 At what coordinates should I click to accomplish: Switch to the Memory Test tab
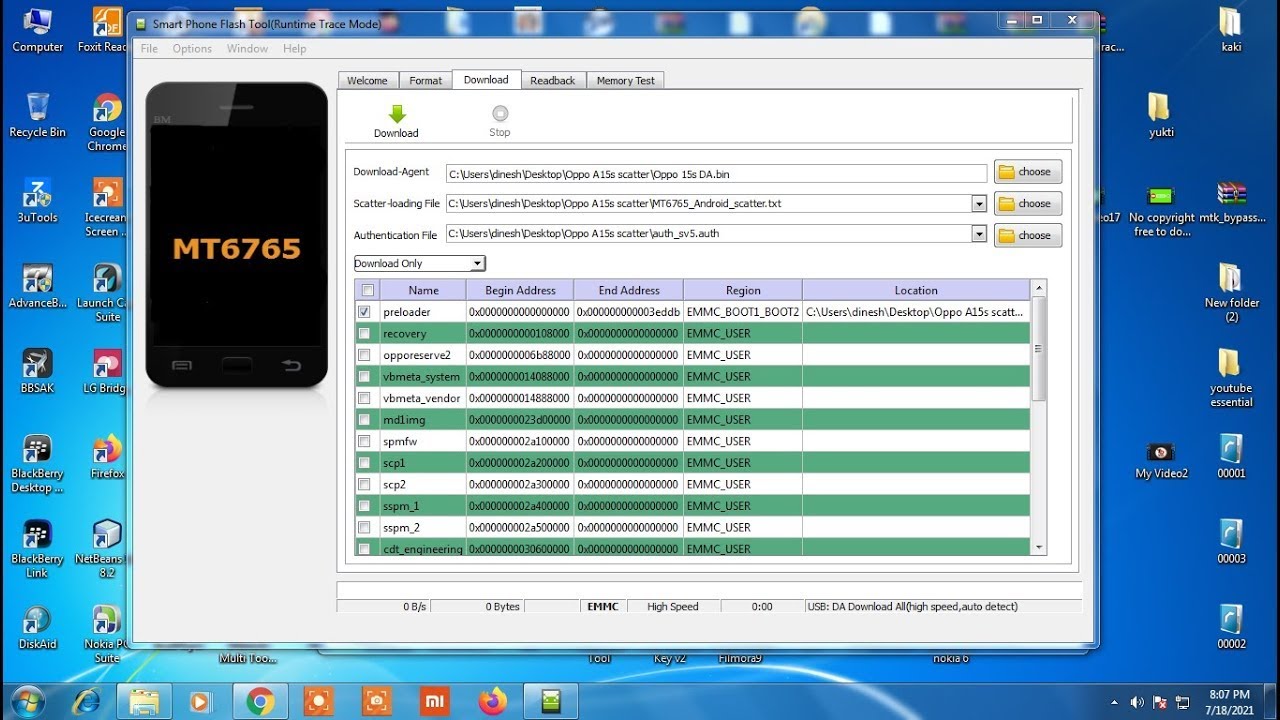pos(626,80)
